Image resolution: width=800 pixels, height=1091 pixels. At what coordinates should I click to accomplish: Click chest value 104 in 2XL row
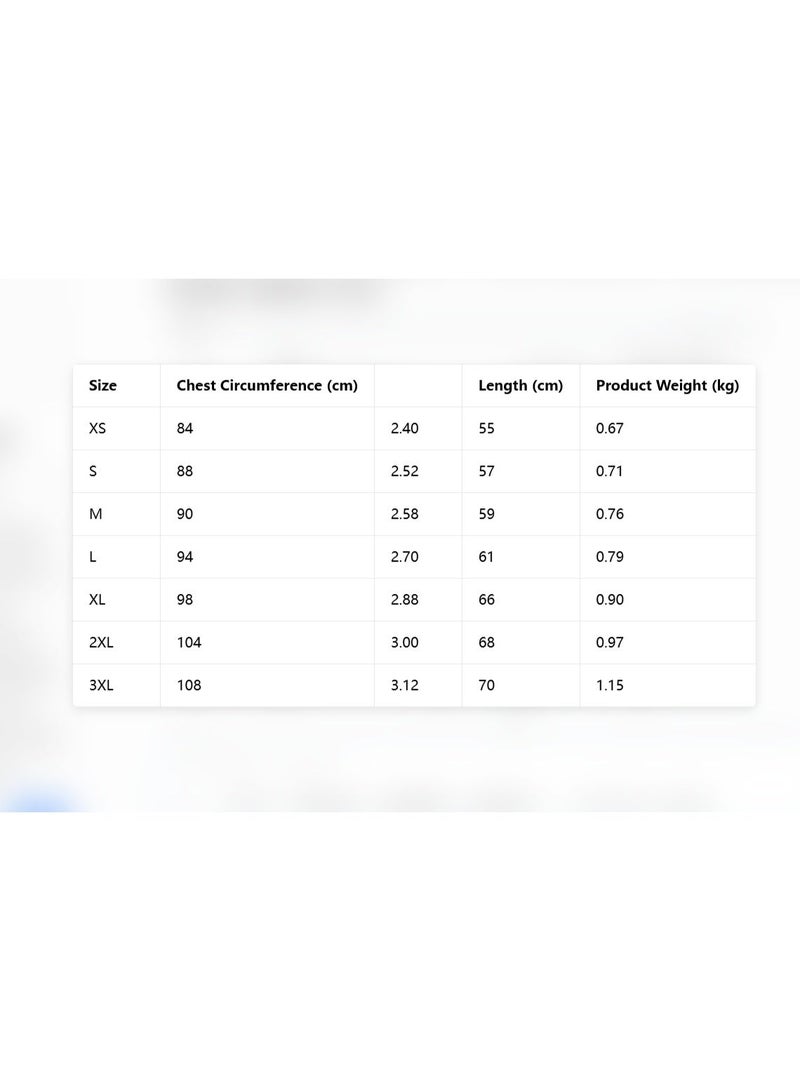189,642
